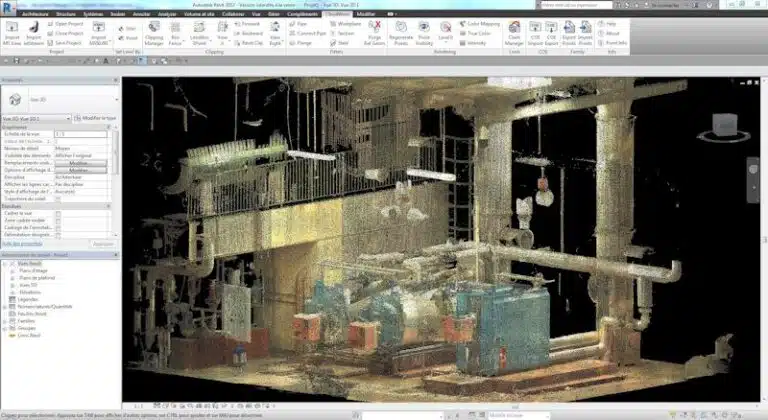This screenshot has width=768, height=420.
Task: Open the Vue 3D view selector dropdown
Action: tap(35, 117)
